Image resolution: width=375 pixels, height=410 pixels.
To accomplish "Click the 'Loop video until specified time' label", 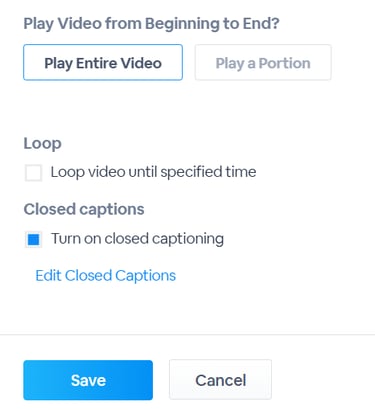I will click(153, 172).
